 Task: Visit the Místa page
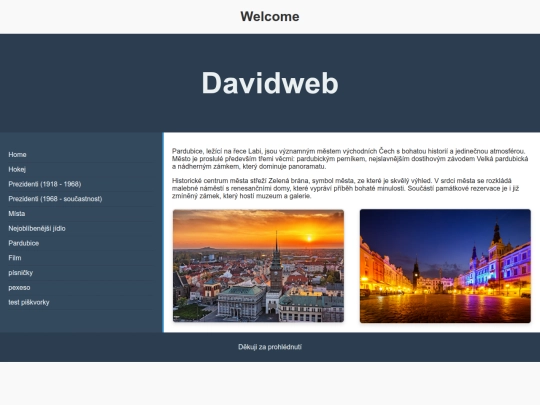[x=17, y=214]
